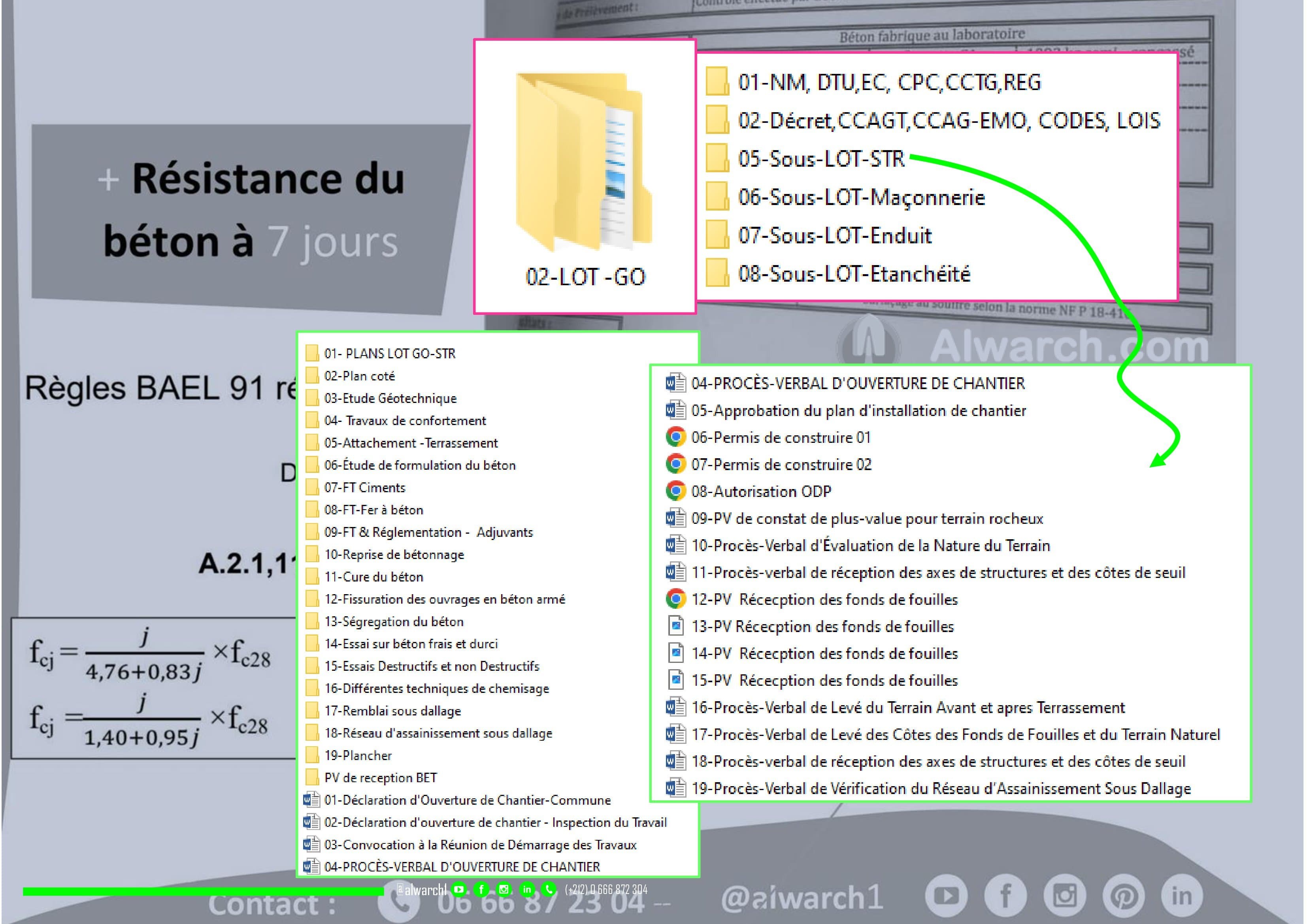
Task: Select '02-Plan coté' folder
Action: [359, 376]
